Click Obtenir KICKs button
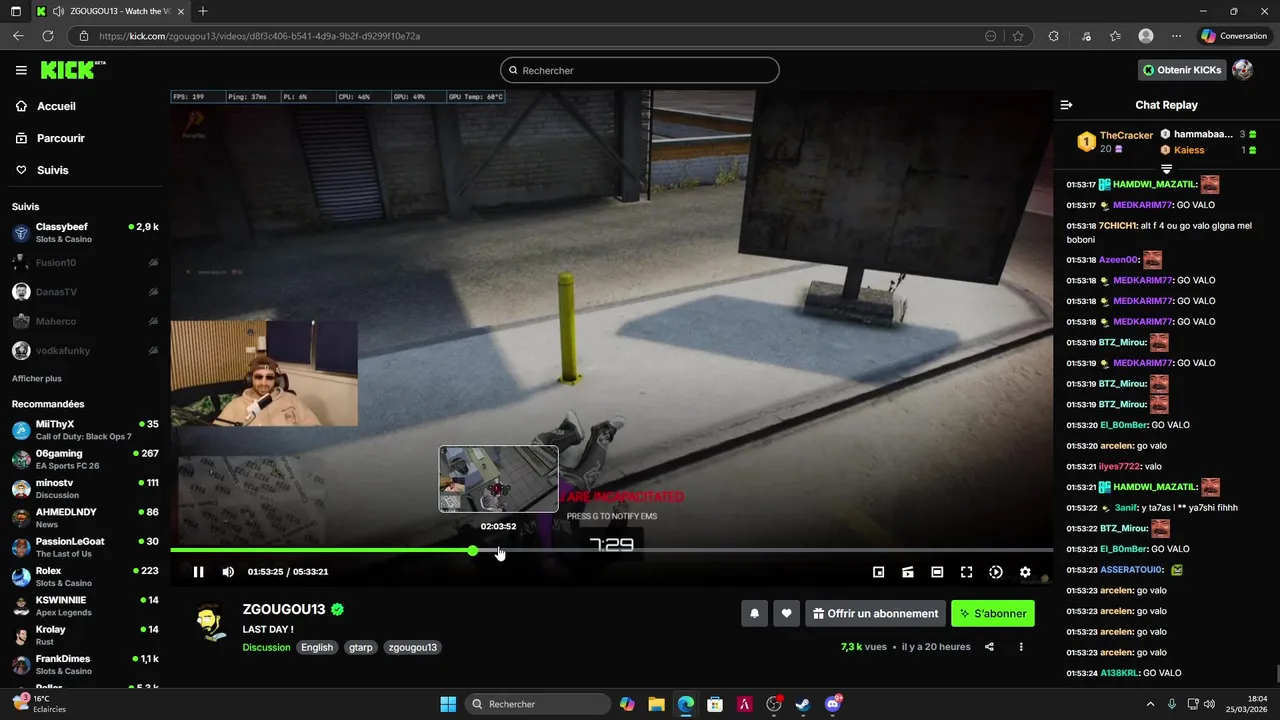The width and height of the screenshot is (1280, 720). [x=1182, y=70]
